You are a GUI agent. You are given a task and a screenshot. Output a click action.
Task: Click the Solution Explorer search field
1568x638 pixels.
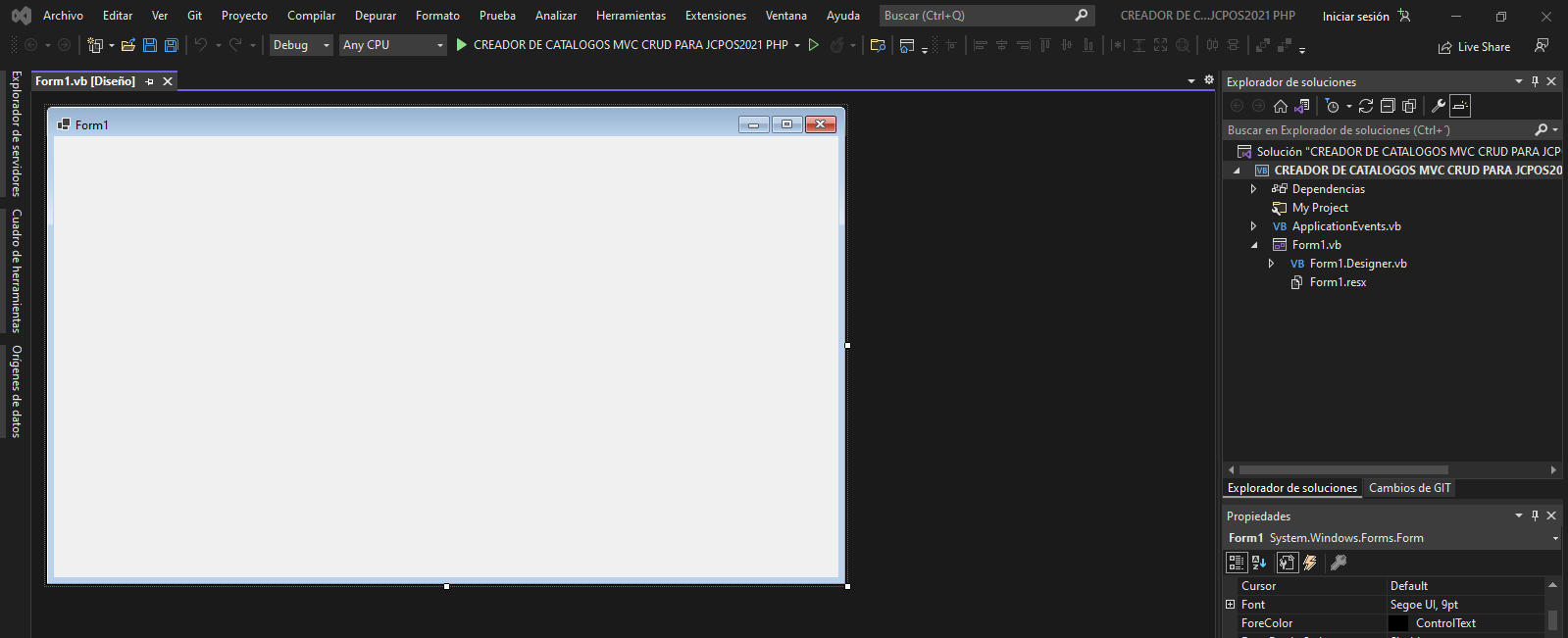(x=1378, y=129)
